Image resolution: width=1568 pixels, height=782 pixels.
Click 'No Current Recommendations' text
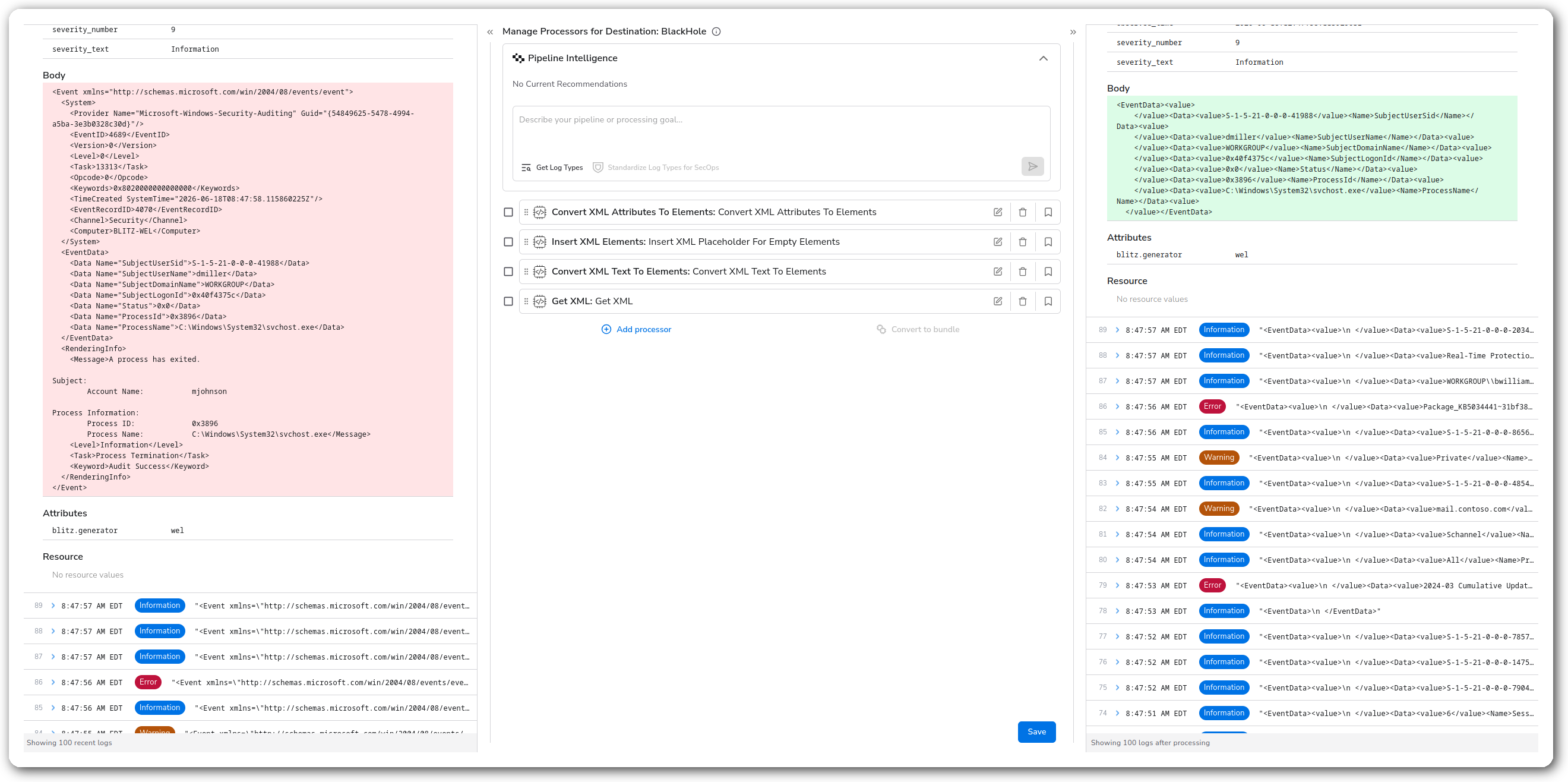coord(569,84)
